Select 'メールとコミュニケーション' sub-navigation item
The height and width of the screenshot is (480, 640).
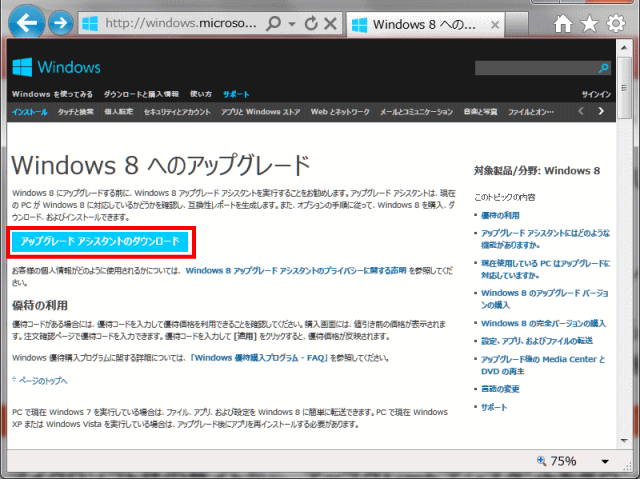416,112
